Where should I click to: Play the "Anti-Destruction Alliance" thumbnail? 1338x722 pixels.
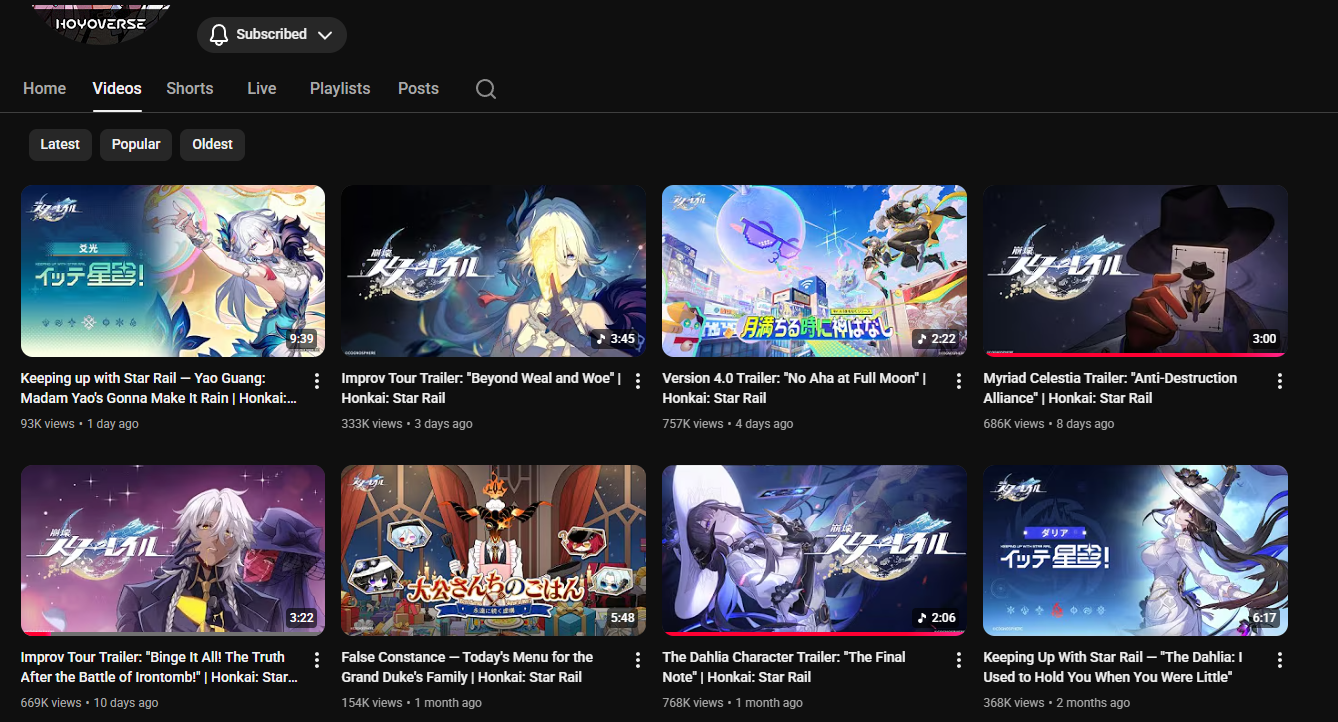[x=1136, y=271]
